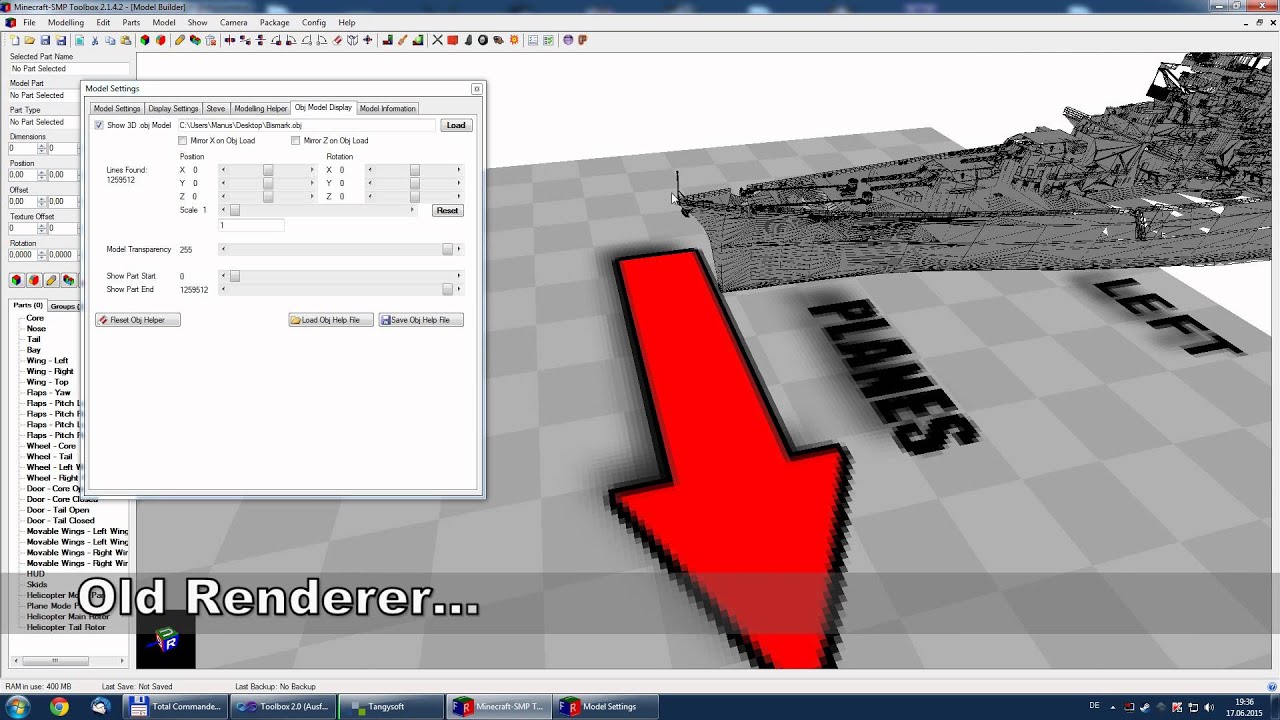Click the pencil icon in the top toolbar

[179, 40]
